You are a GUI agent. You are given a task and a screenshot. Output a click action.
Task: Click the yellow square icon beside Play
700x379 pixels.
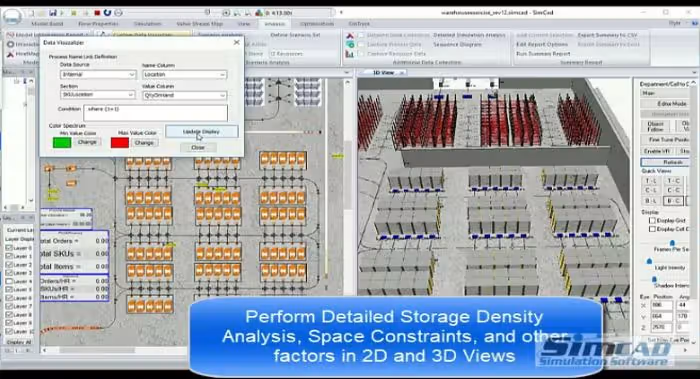click(74, 13)
